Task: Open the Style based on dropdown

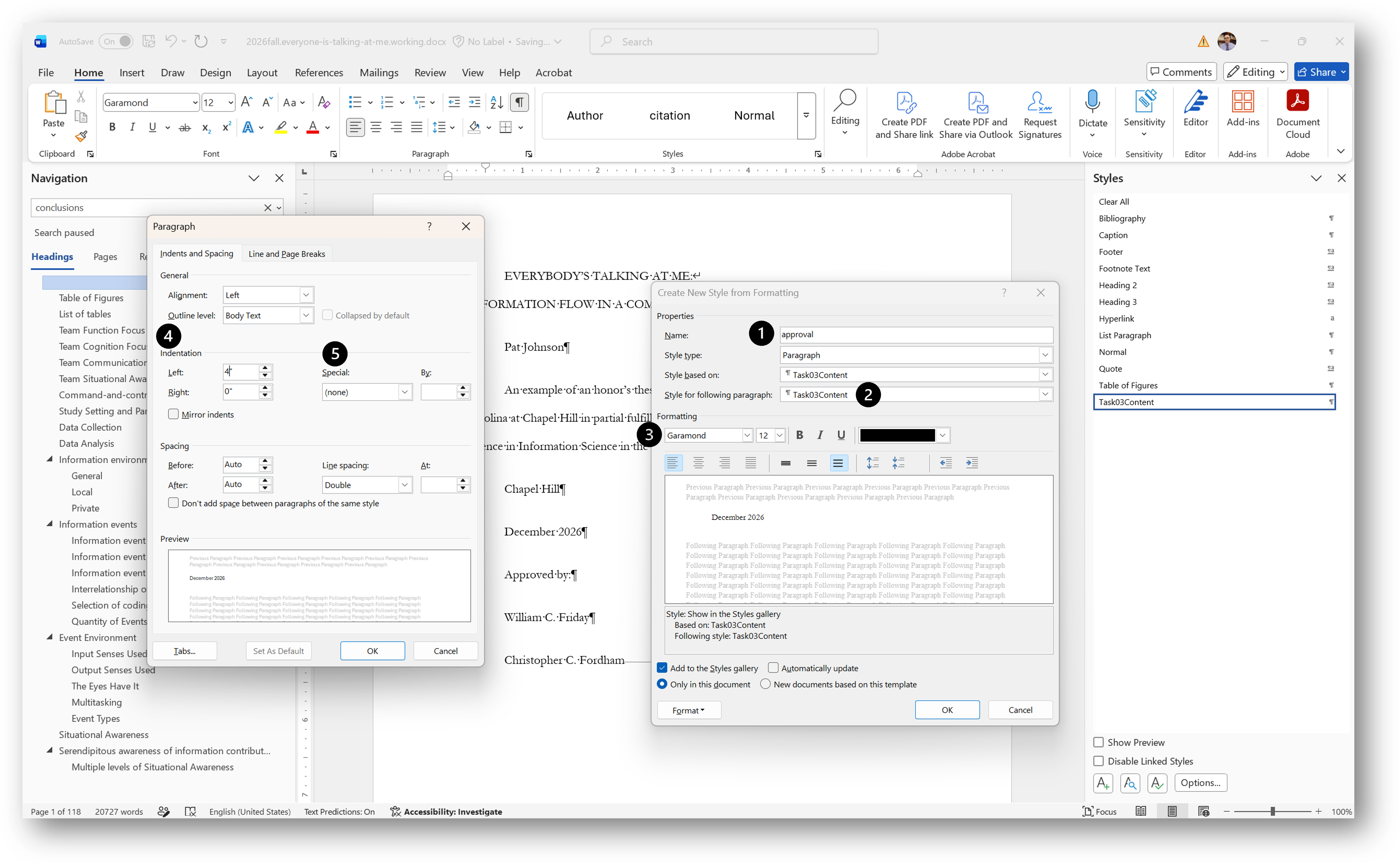Action: pyautogui.click(x=1045, y=375)
